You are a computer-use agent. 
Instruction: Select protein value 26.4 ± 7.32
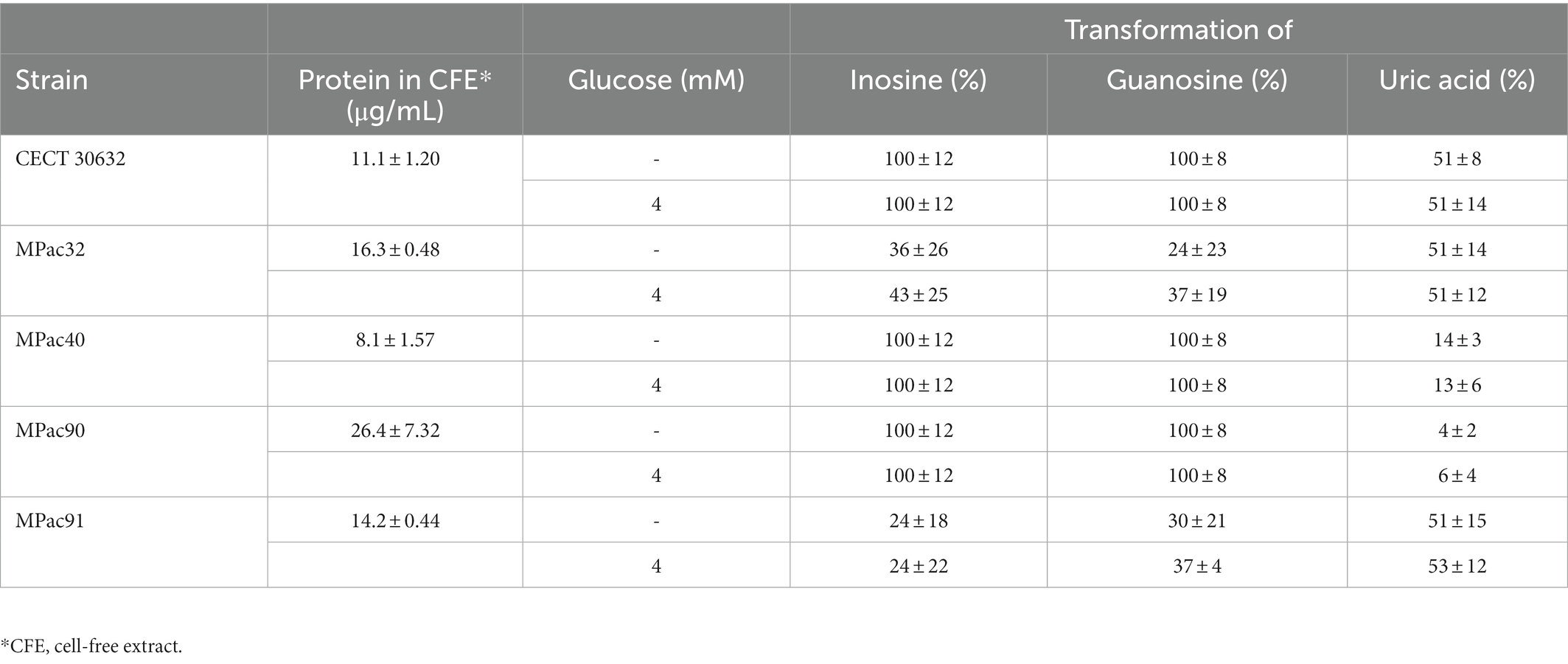coord(395,430)
